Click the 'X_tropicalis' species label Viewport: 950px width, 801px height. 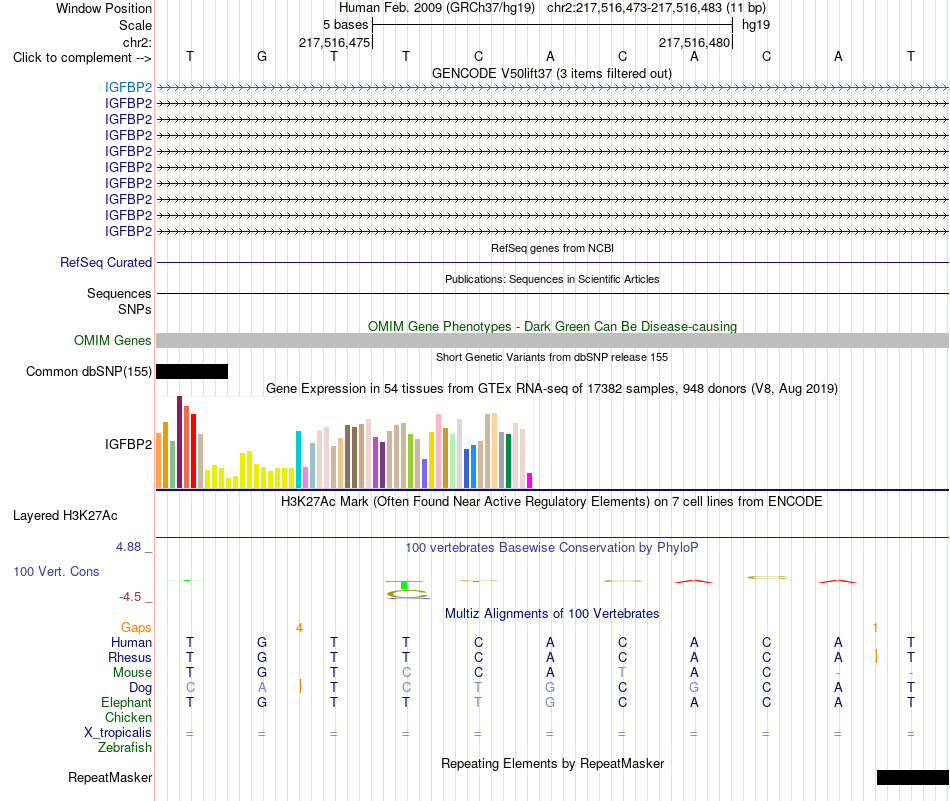click(118, 733)
